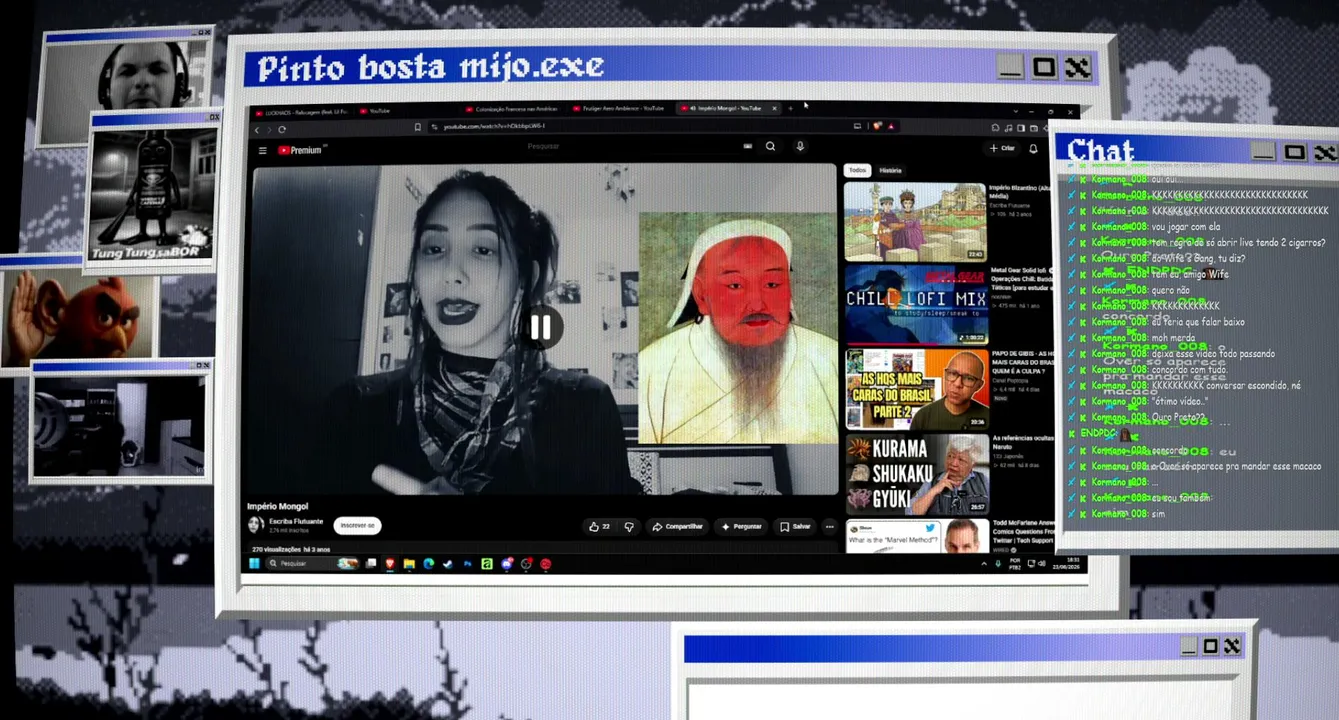Open the on-screen keyboard icon in search
The image size is (1339, 720).
747,146
